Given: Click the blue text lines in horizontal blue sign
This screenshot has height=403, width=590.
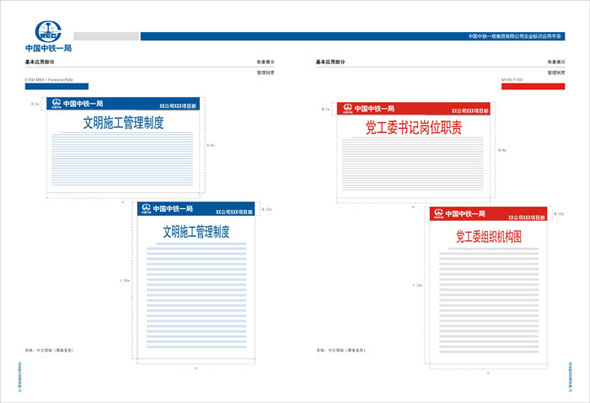Looking at the screenshot, I should (122, 159).
